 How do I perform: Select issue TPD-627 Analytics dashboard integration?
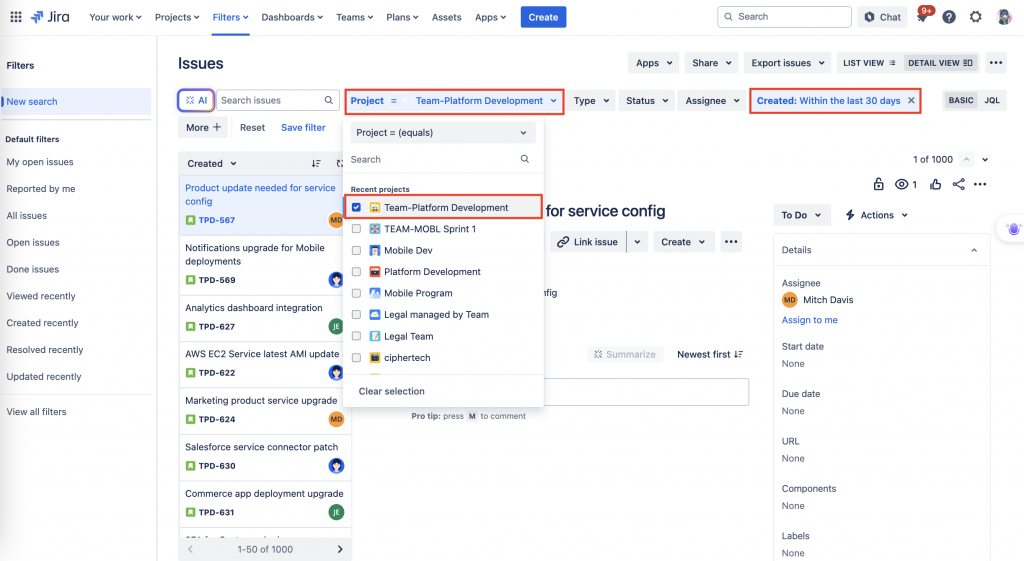(264, 317)
